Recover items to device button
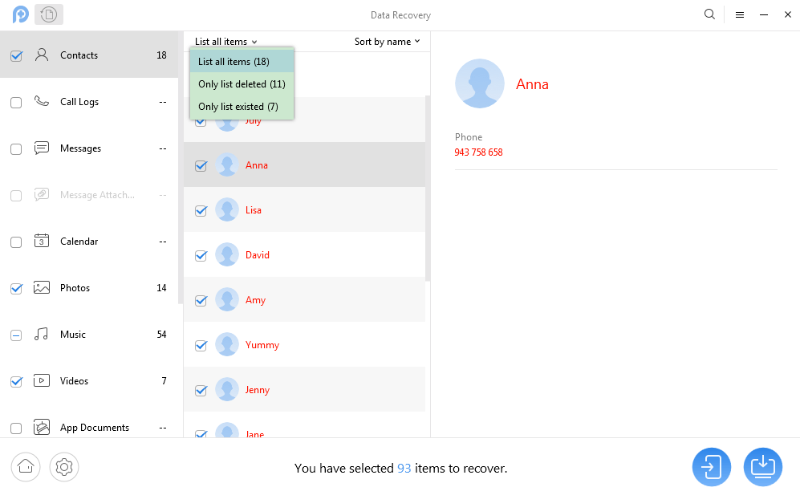Viewport: 800px width, 494px height. (711, 467)
